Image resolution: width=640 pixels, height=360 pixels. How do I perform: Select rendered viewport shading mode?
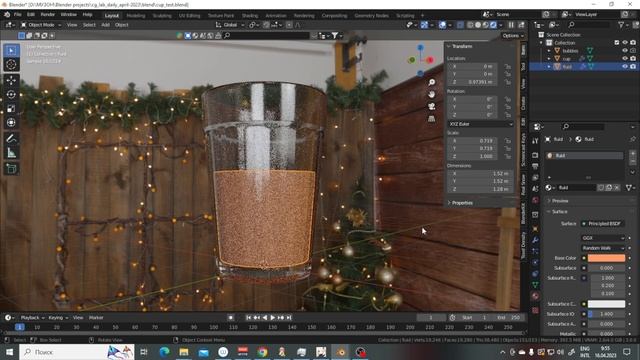tap(493, 25)
